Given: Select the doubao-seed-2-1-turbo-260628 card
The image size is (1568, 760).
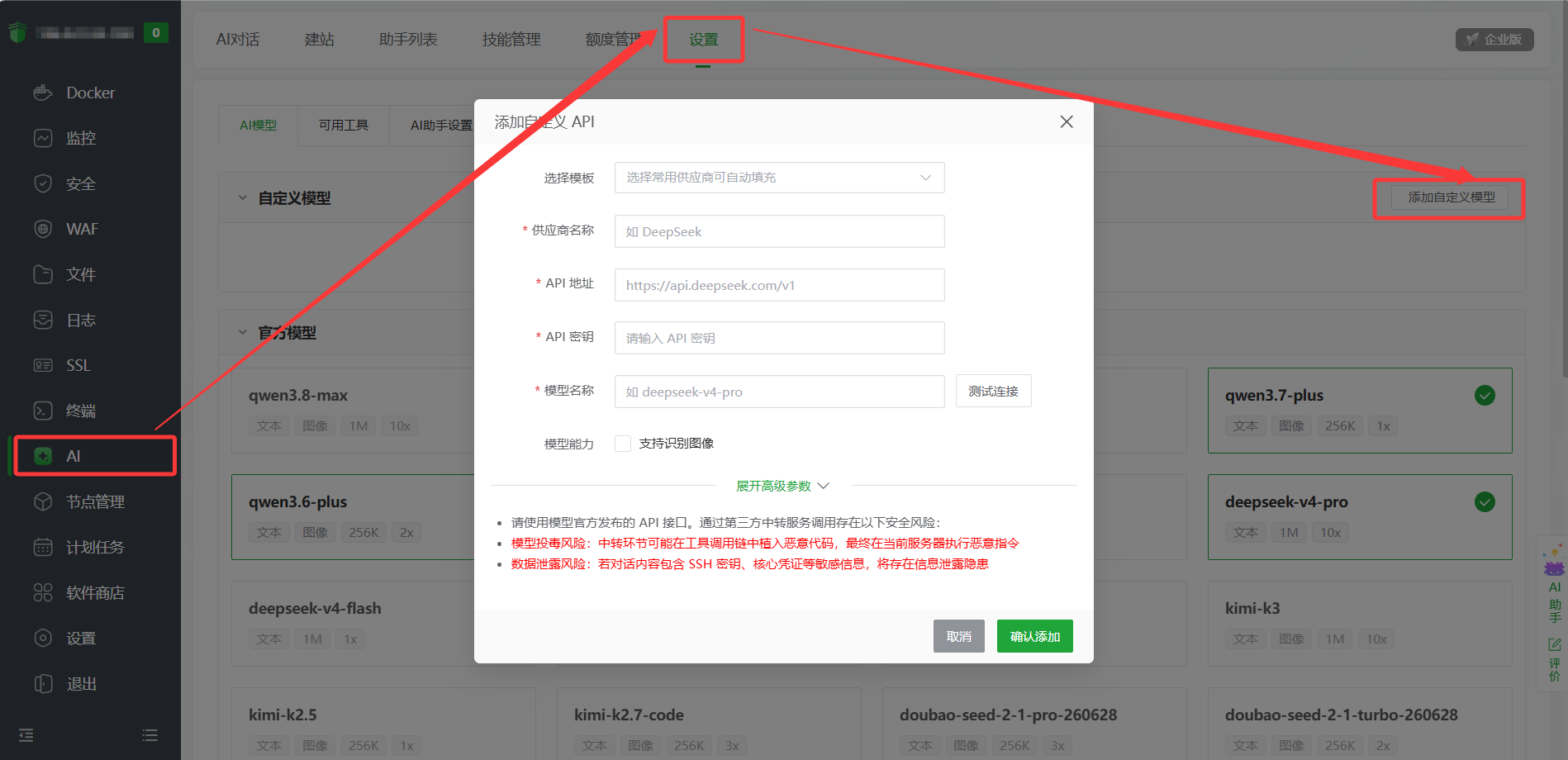Looking at the screenshot, I should pos(1360,724).
